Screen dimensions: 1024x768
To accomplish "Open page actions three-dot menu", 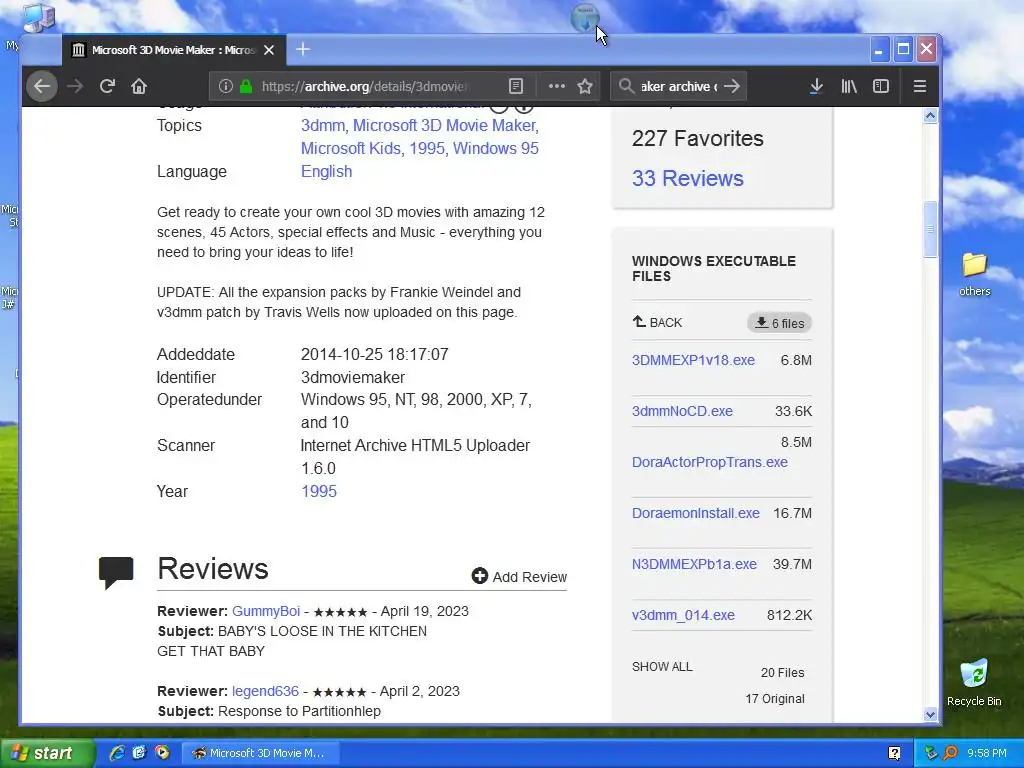I will [x=556, y=86].
